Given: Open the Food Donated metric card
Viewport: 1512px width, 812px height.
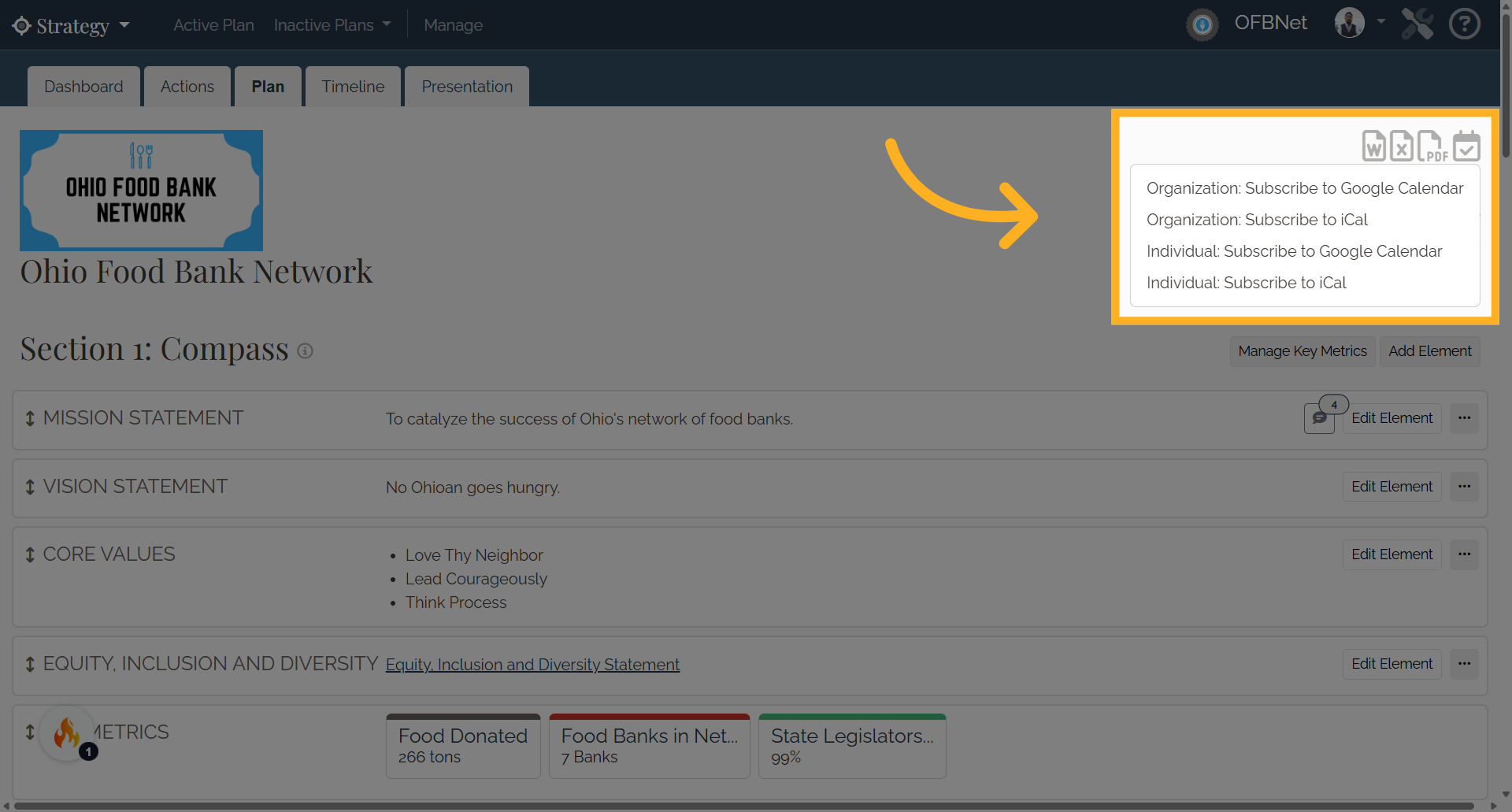Looking at the screenshot, I should pyautogui.click(x=463, y=746).
